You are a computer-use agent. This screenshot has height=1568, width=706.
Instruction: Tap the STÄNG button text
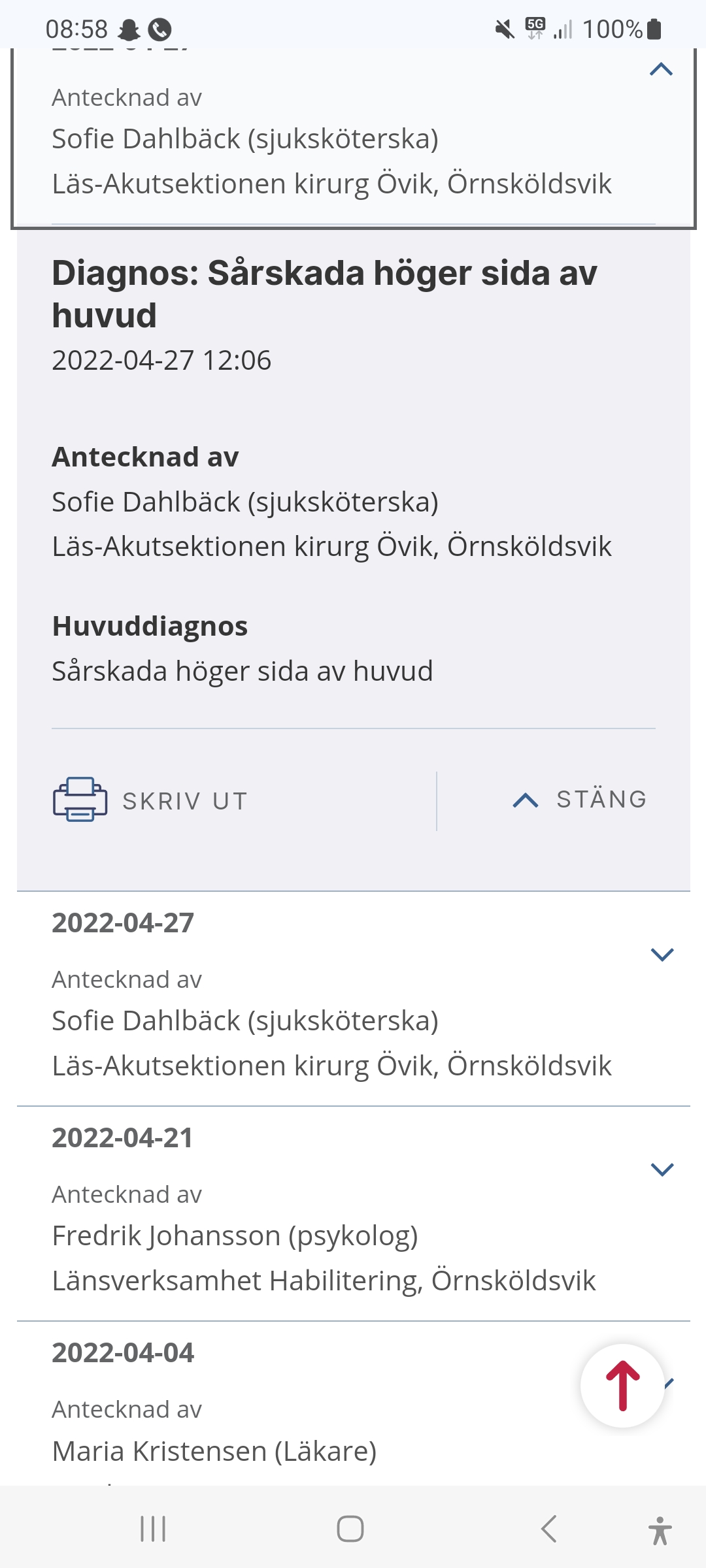(x=601, y=800)
